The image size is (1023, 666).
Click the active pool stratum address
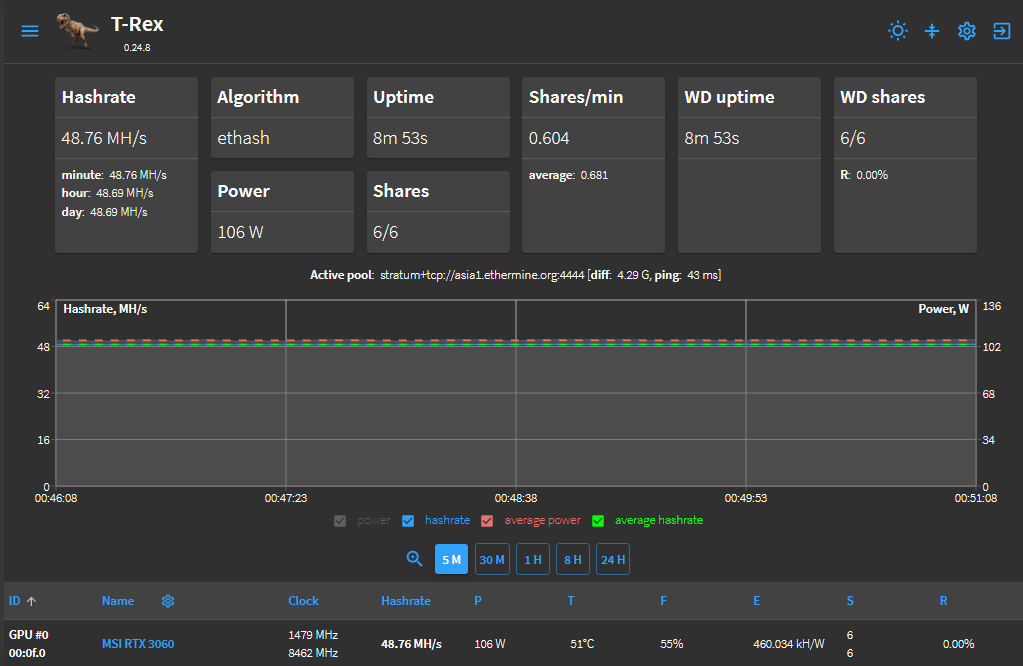pos(482,275)
